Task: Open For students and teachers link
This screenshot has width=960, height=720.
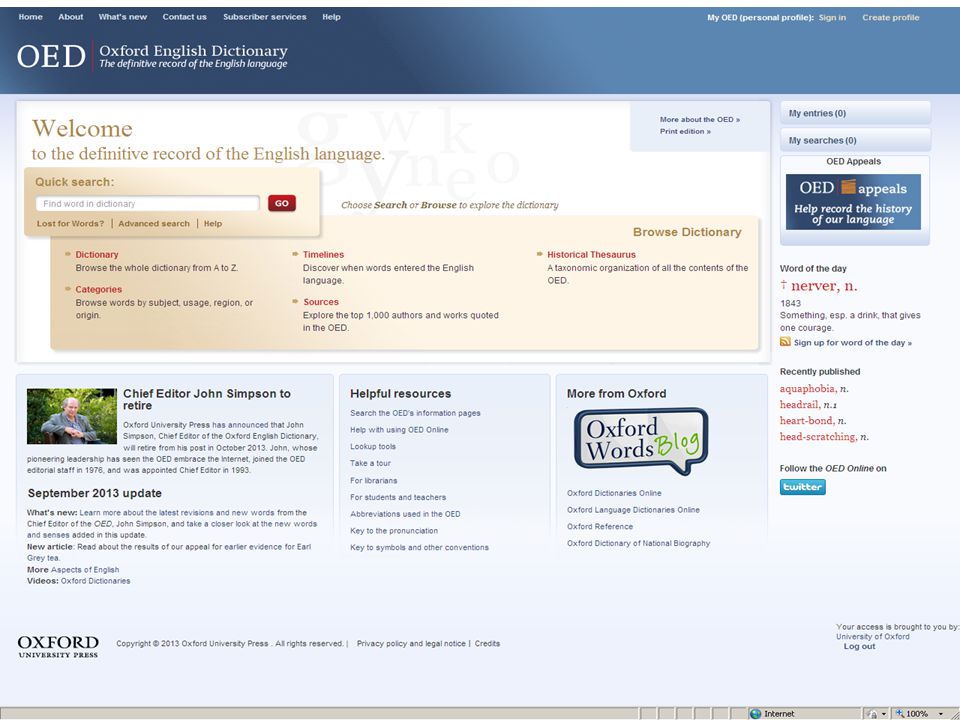Action: pos(398,497)
